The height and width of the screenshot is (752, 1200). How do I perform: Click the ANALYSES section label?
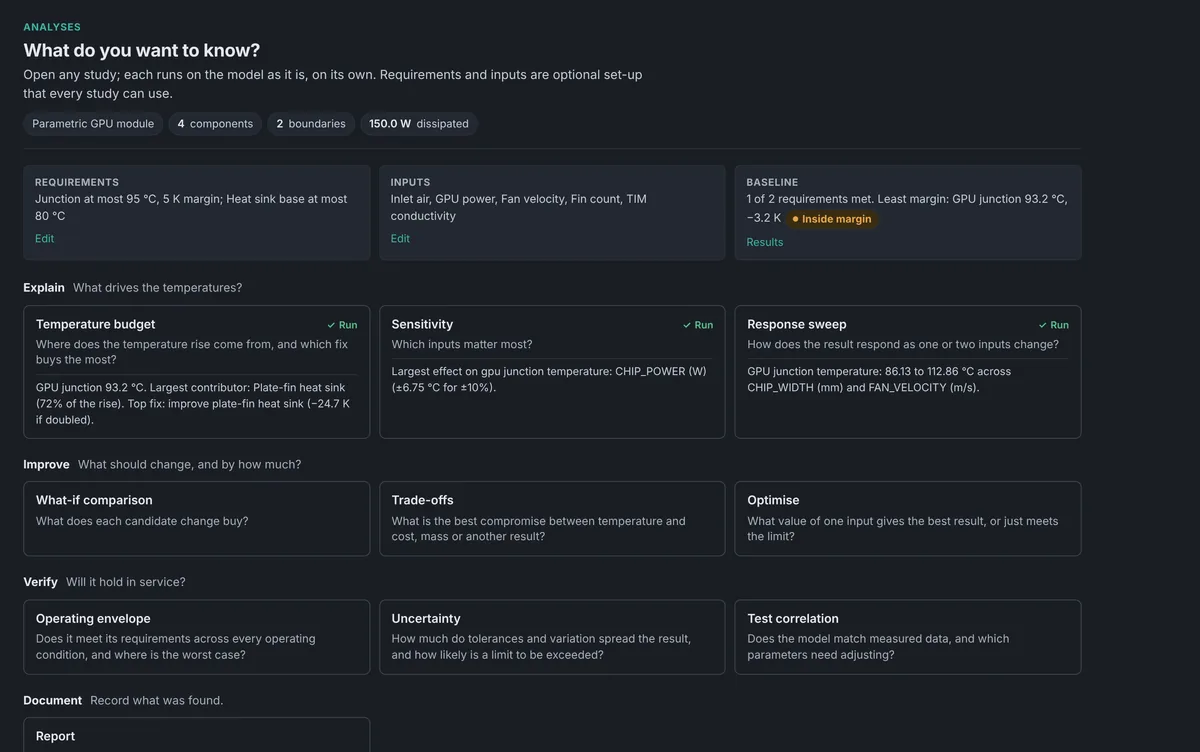52,27
